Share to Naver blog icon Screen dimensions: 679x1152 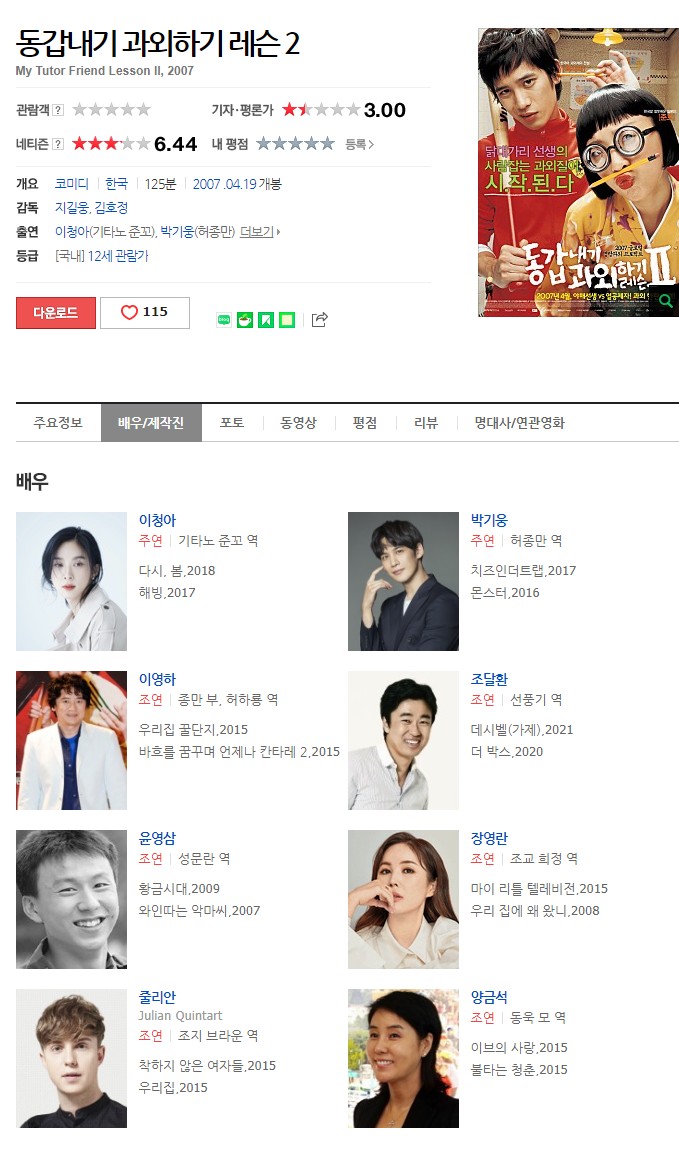pyautogui.click(x=224, y=320)
